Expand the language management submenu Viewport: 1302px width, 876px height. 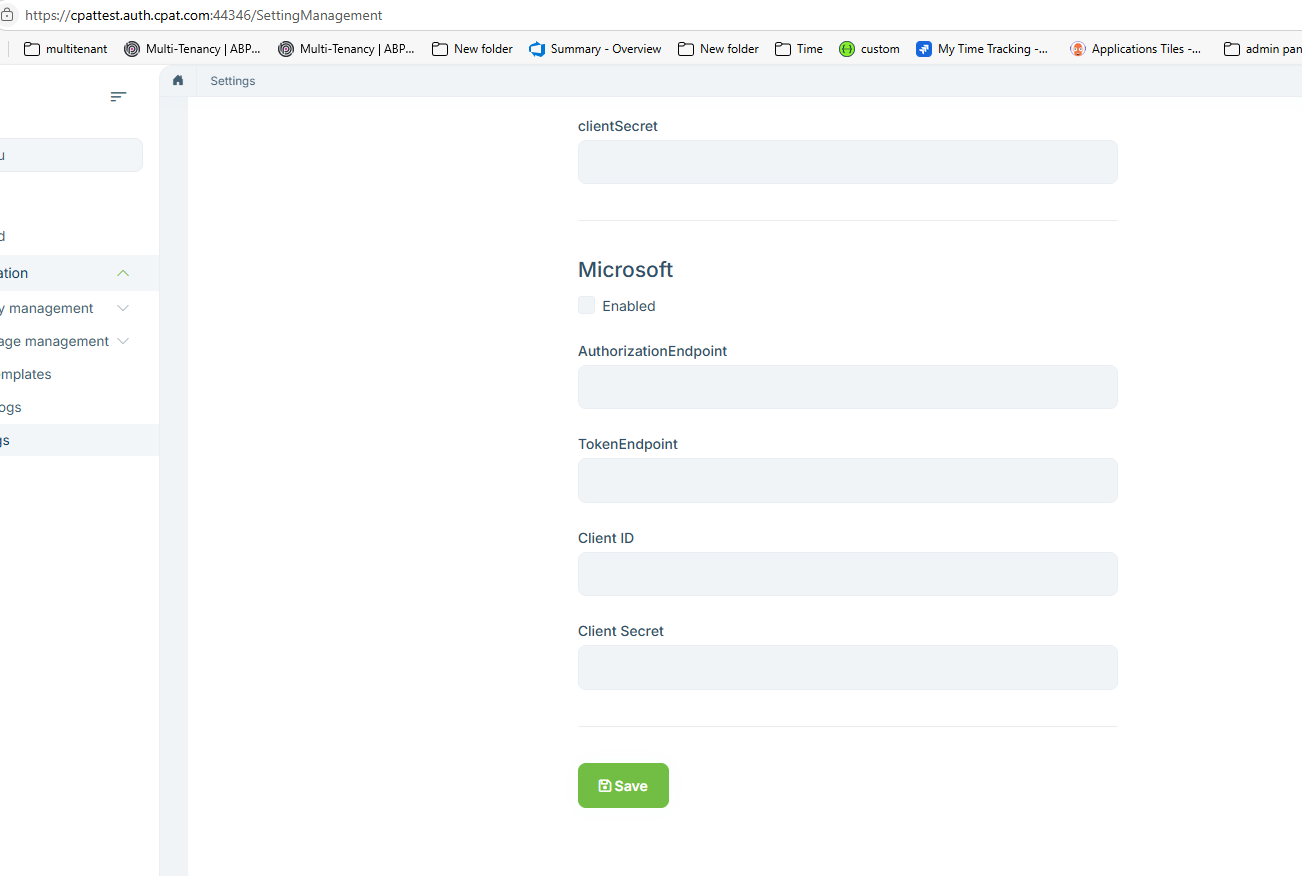click(123, 341)
